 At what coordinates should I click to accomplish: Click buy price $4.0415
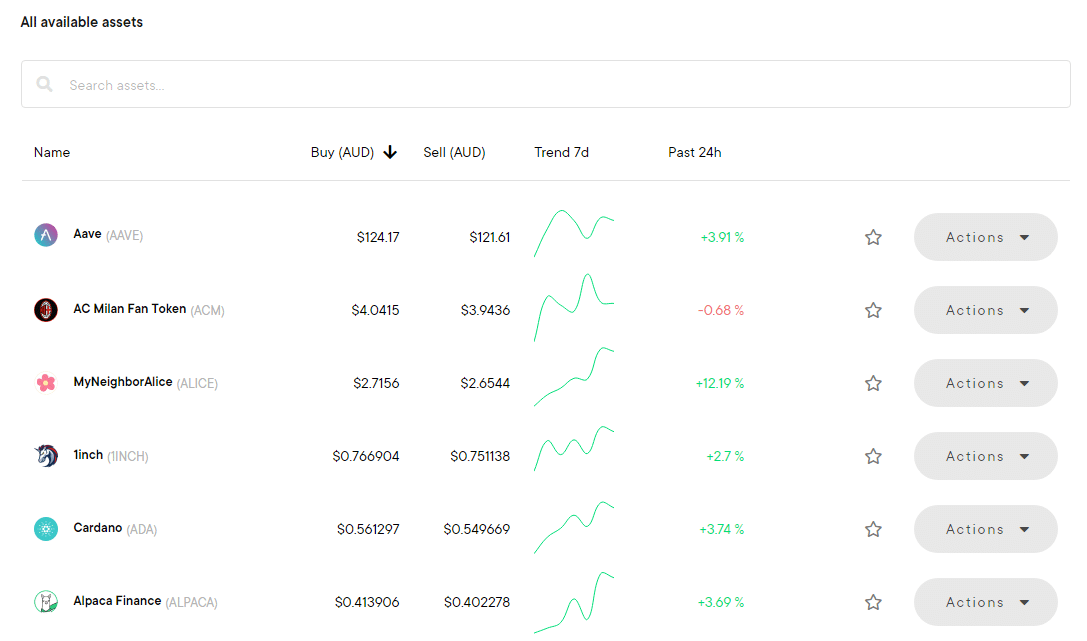(375, 310)
